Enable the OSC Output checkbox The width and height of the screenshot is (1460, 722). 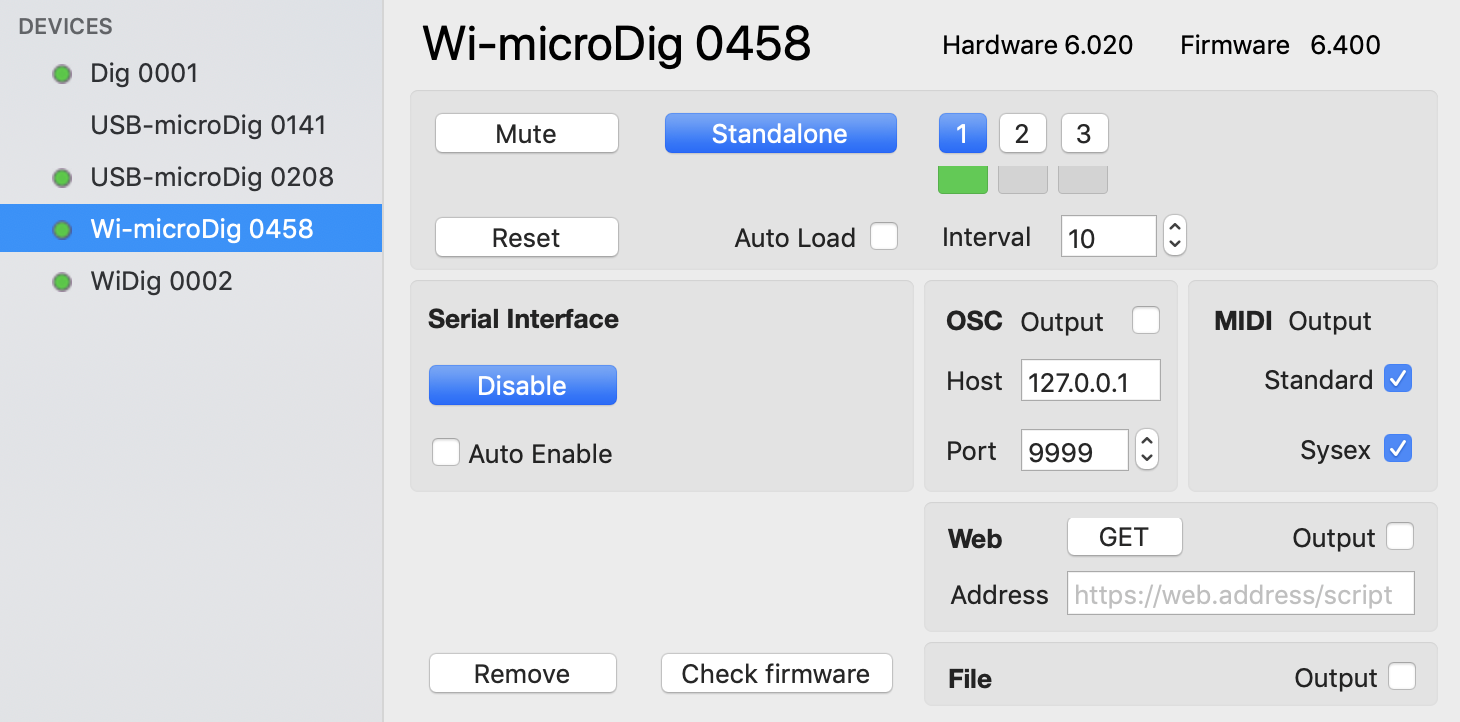coord(1146,320)
